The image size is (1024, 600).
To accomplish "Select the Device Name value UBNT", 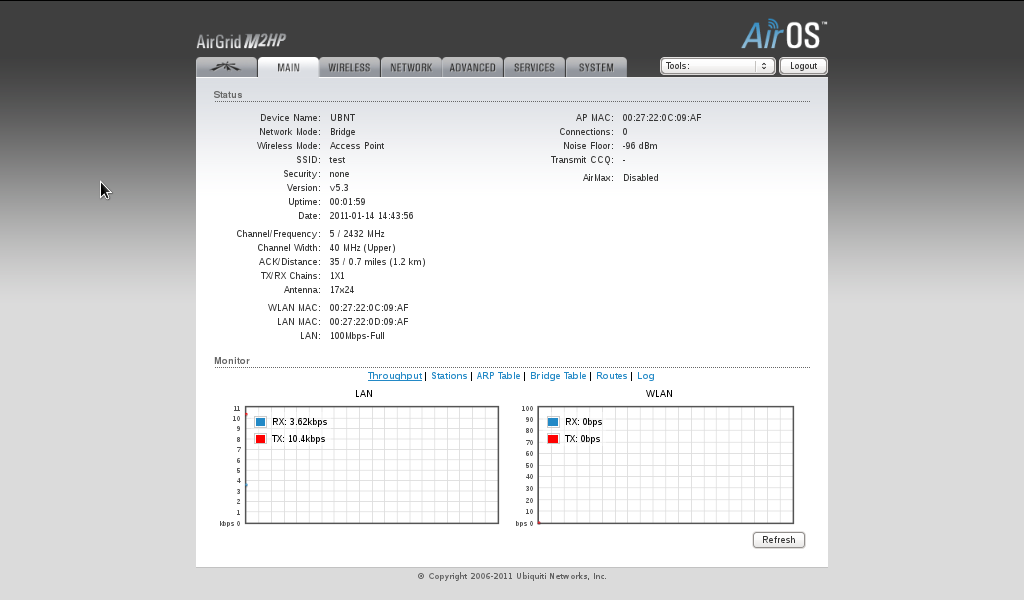I will click(x=342, y=118).
